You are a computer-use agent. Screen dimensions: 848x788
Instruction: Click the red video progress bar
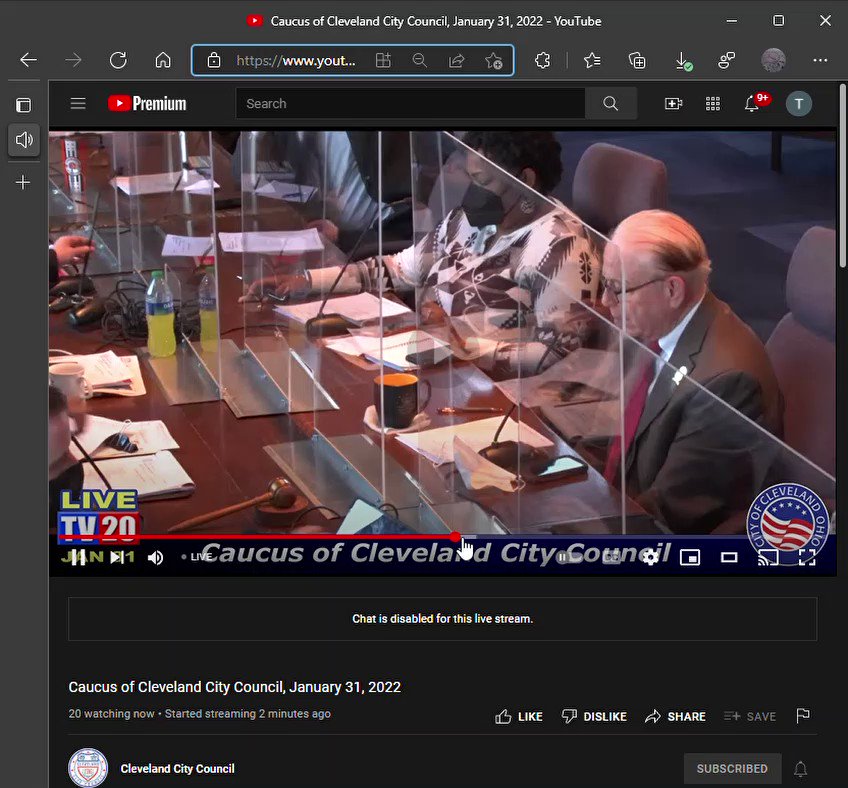257,537
